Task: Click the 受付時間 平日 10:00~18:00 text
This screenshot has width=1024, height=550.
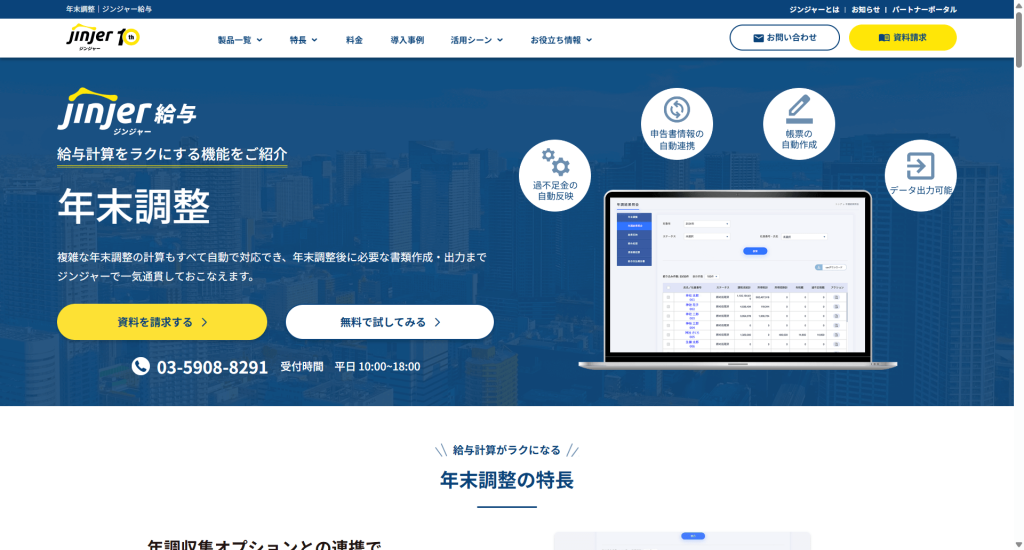Action: [350, 366]
